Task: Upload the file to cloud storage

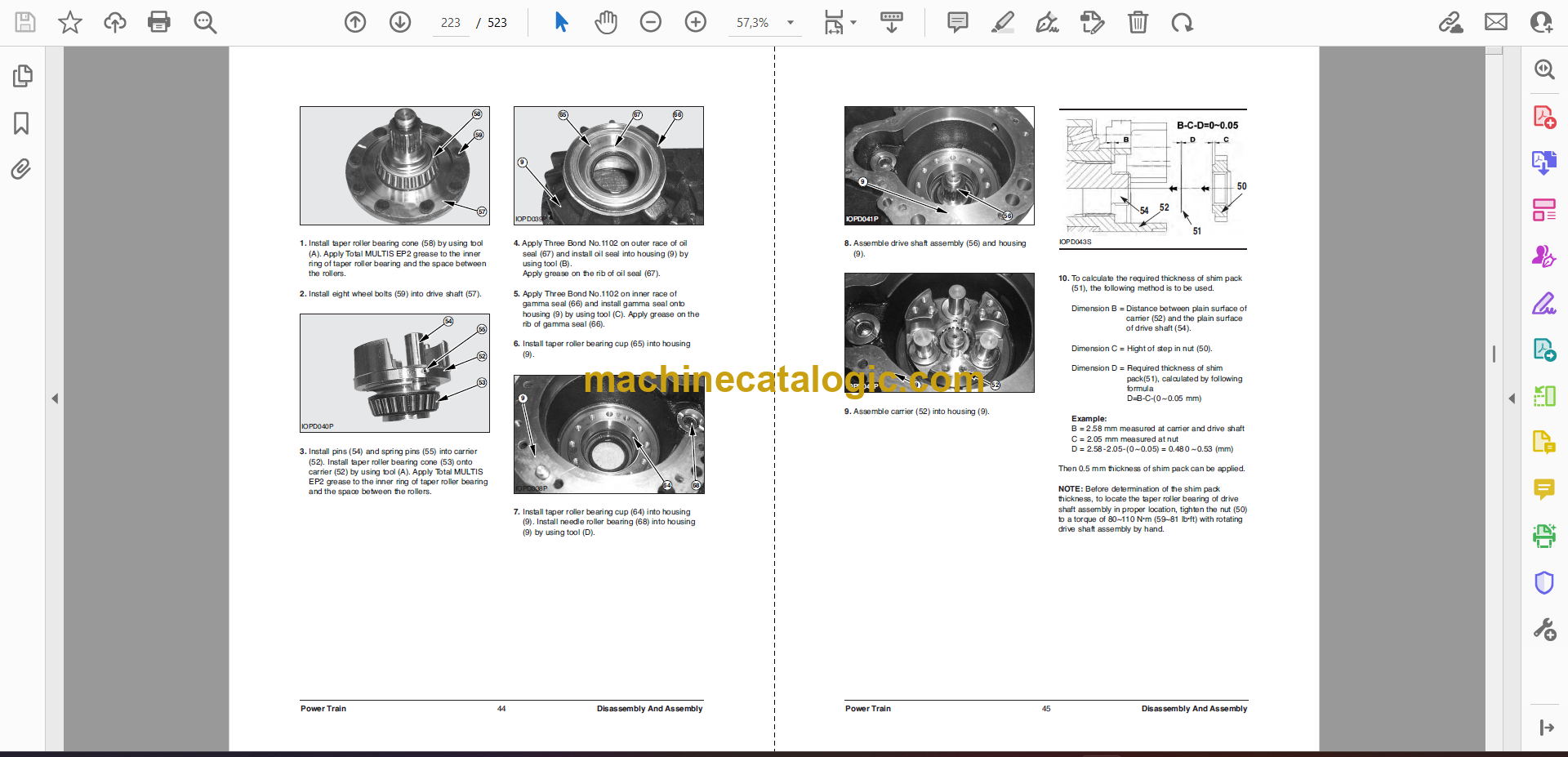Action: pyautogui.click(x=115, y=22)
